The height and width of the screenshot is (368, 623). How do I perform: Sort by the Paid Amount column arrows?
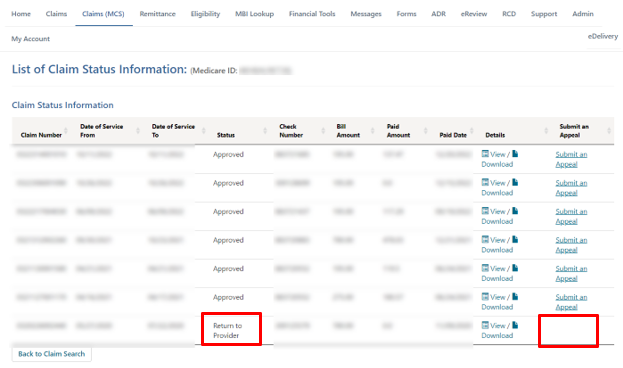[x=426, y=131]
